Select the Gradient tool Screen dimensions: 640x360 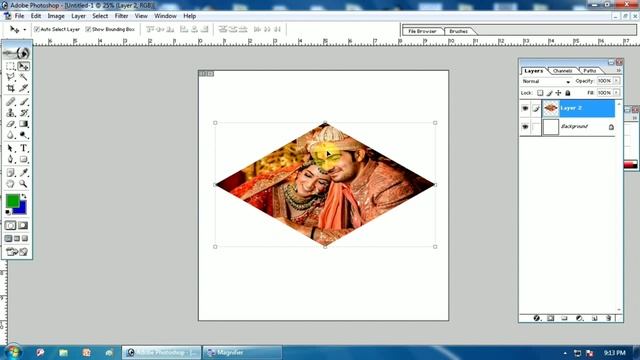tap(23, 124)
